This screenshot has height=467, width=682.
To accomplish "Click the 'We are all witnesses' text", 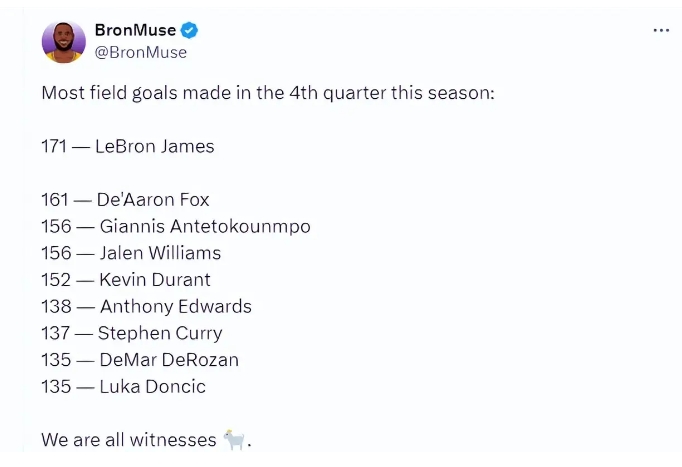I will [129, 440].
